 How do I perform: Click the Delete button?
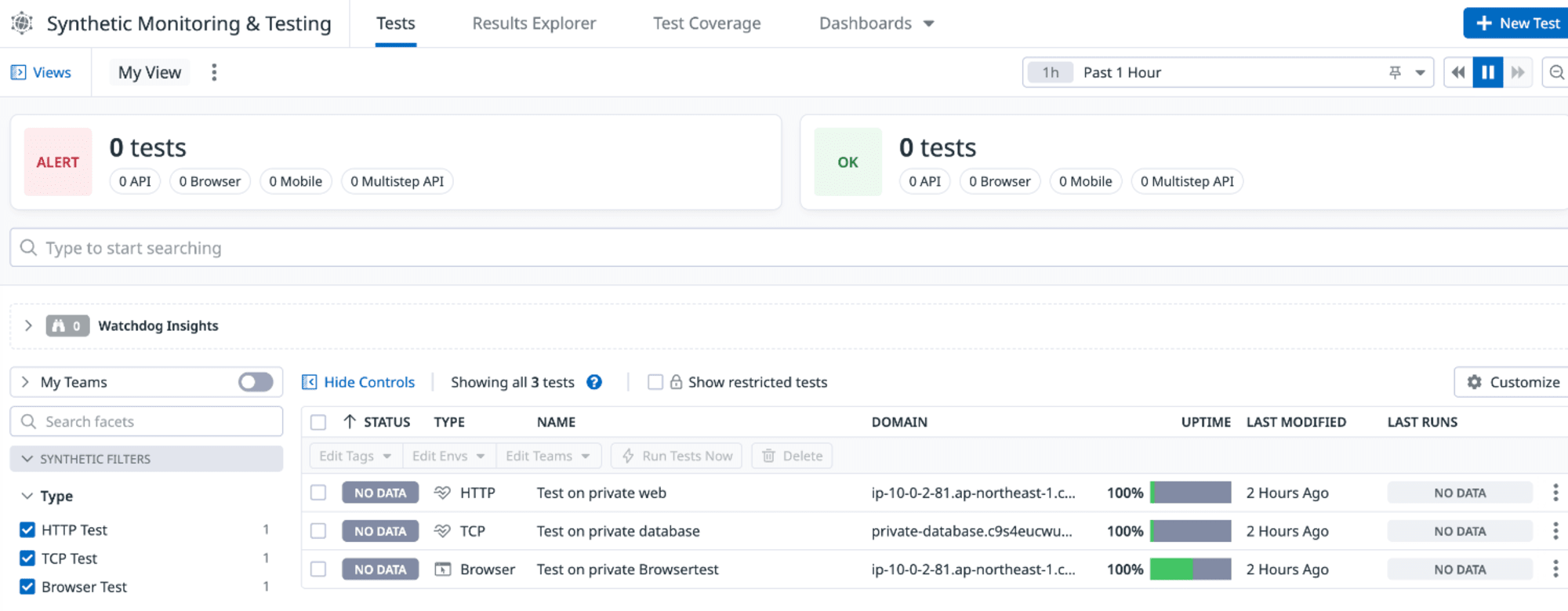[792, 456]
